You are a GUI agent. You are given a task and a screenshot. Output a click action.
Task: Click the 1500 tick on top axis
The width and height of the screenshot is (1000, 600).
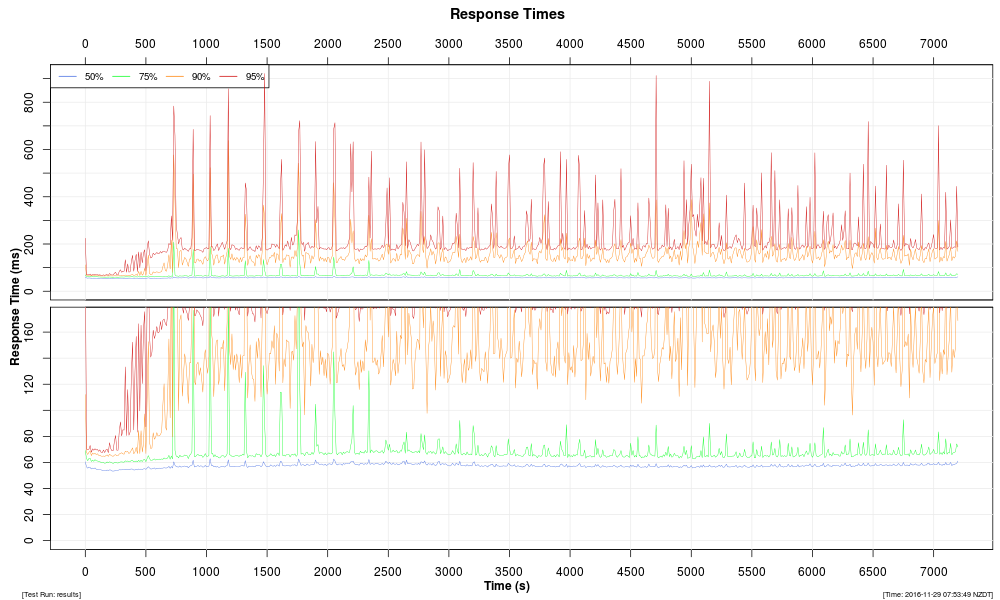pos(267,44)
